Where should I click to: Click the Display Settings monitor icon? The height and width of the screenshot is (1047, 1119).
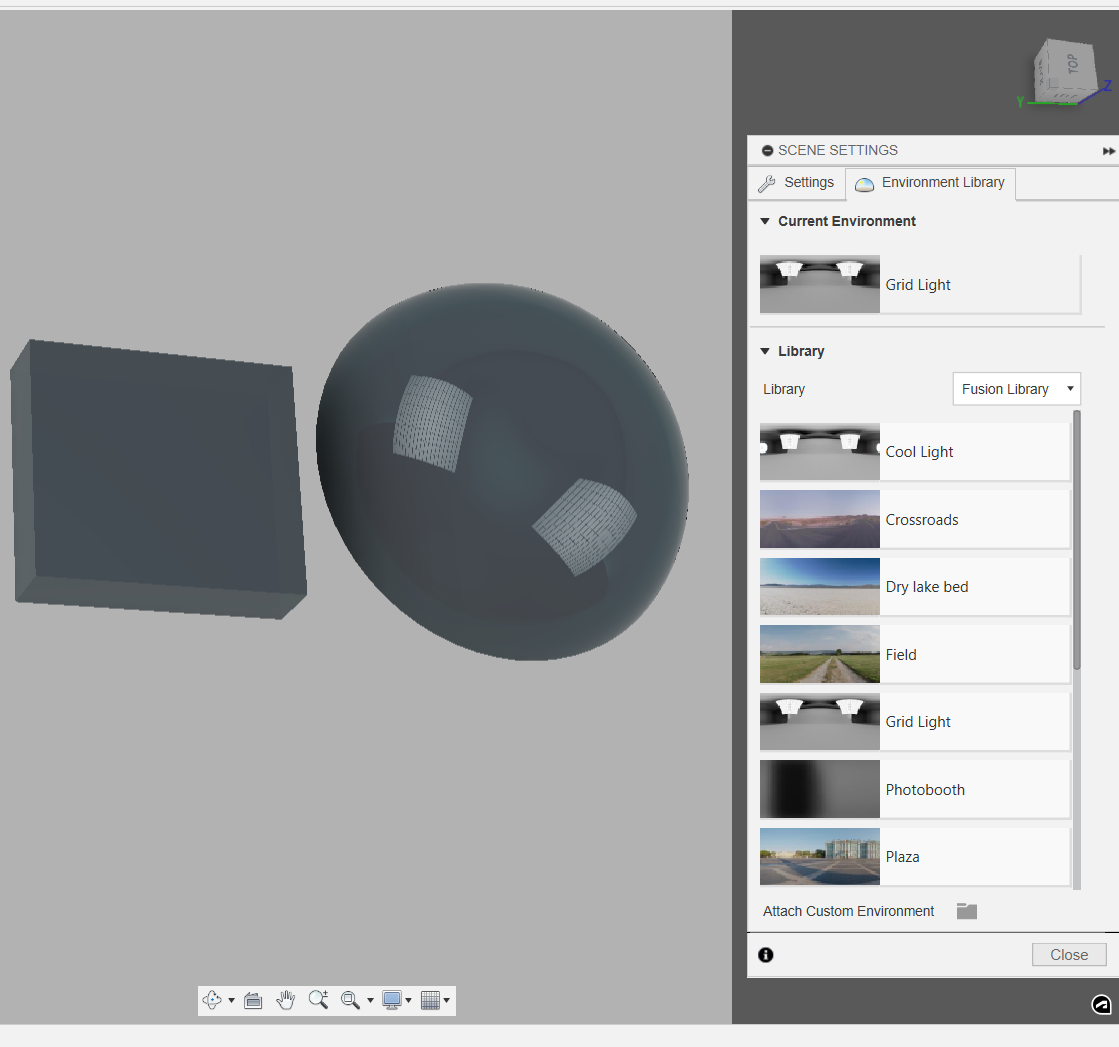393,1000
